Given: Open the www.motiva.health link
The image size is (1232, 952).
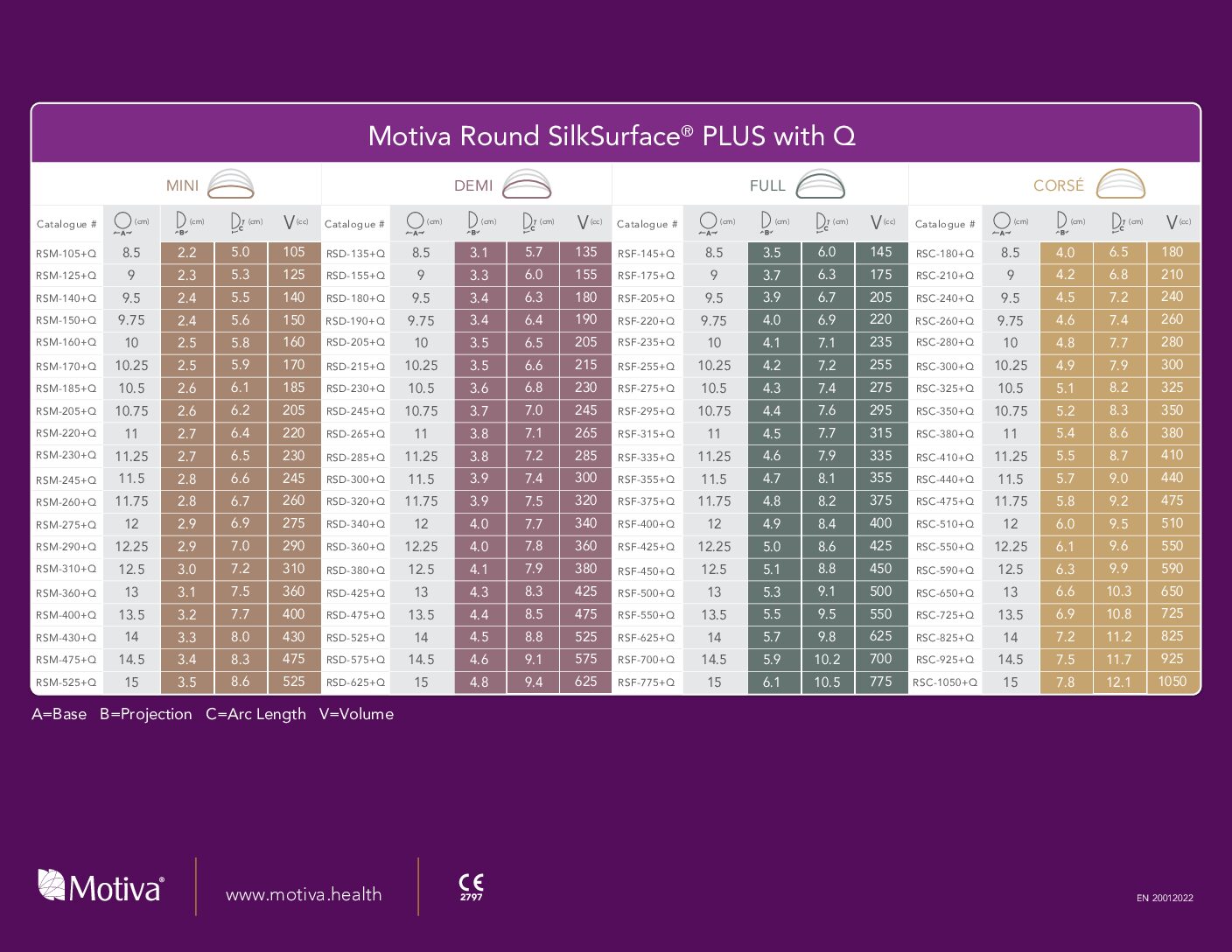Looking at the screenshot, I should click(304, 894).
